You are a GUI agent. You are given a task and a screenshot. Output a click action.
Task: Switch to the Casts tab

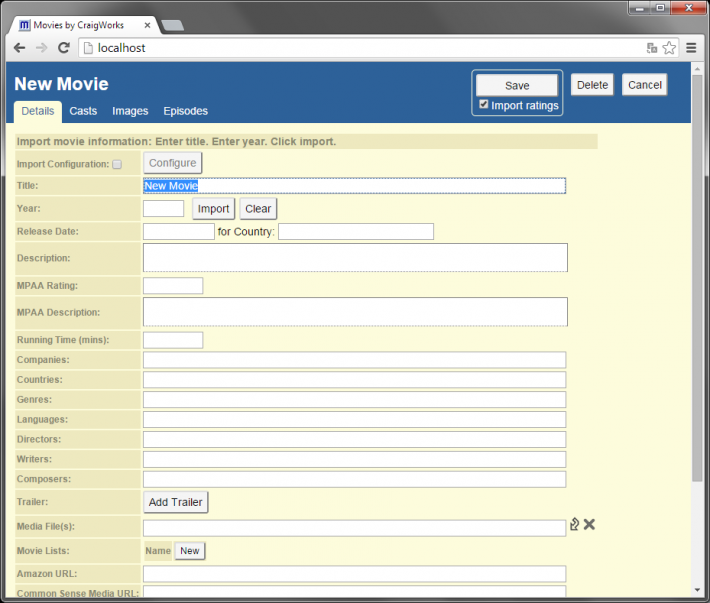pos(83,111)
